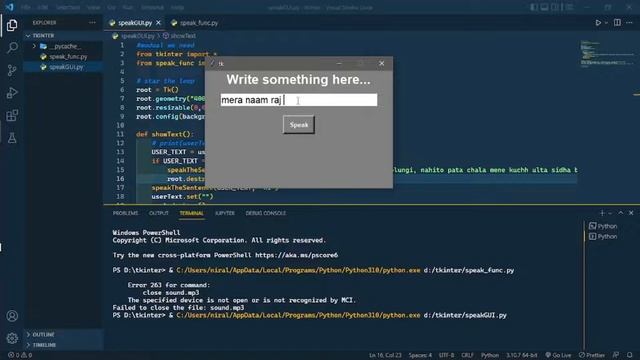Image resolution: width=640 pixels, height=360 pixels.
Task: Open Customize Layout icon in title bar
Action: click(x=569, y=7)
